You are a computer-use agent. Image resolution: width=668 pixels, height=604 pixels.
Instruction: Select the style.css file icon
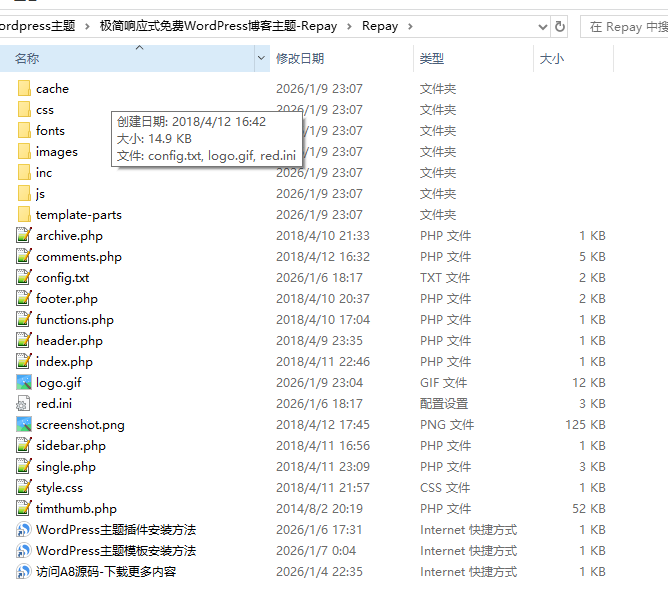pos(24,488)
